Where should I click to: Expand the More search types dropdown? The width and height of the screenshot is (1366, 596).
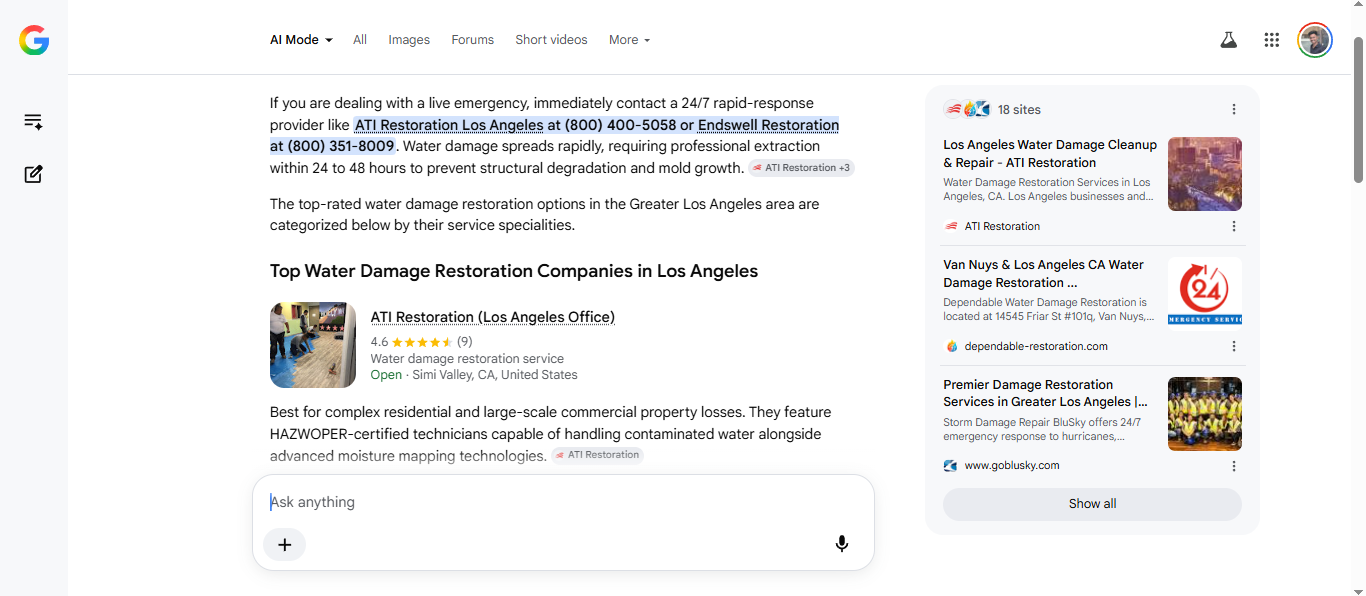(630, 40)
